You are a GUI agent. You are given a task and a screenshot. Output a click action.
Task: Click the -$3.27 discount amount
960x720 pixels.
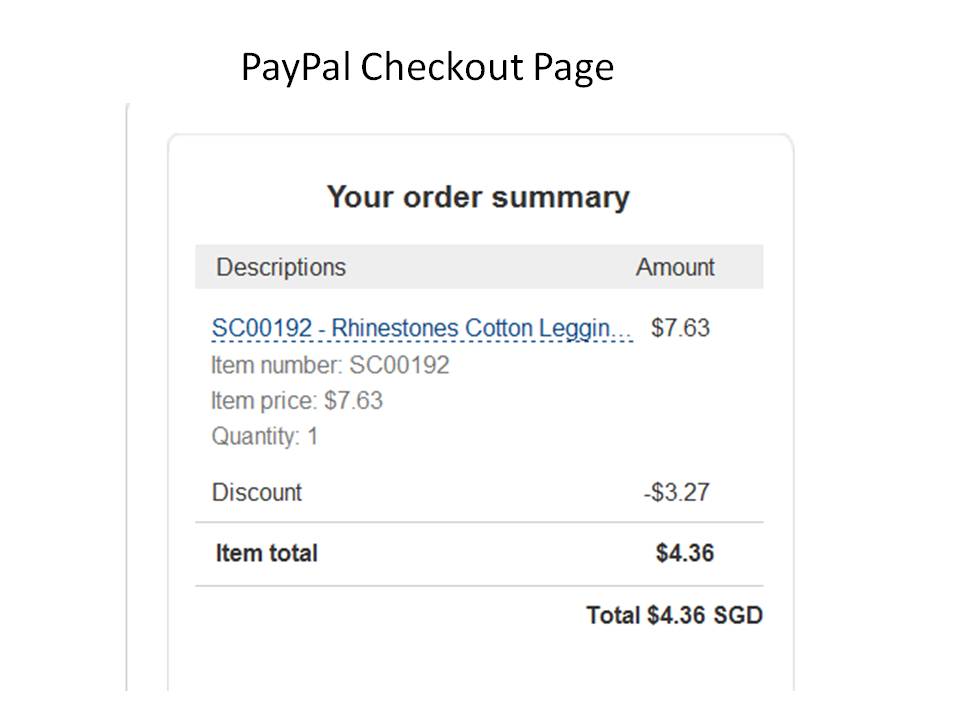tap(677, 492)
